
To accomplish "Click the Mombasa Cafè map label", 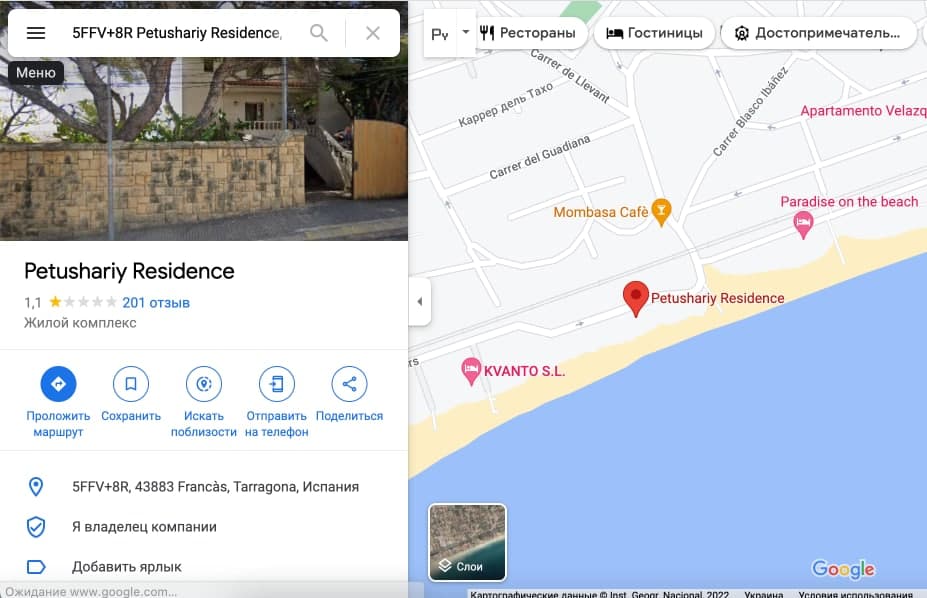I will (x=601, y=212).
